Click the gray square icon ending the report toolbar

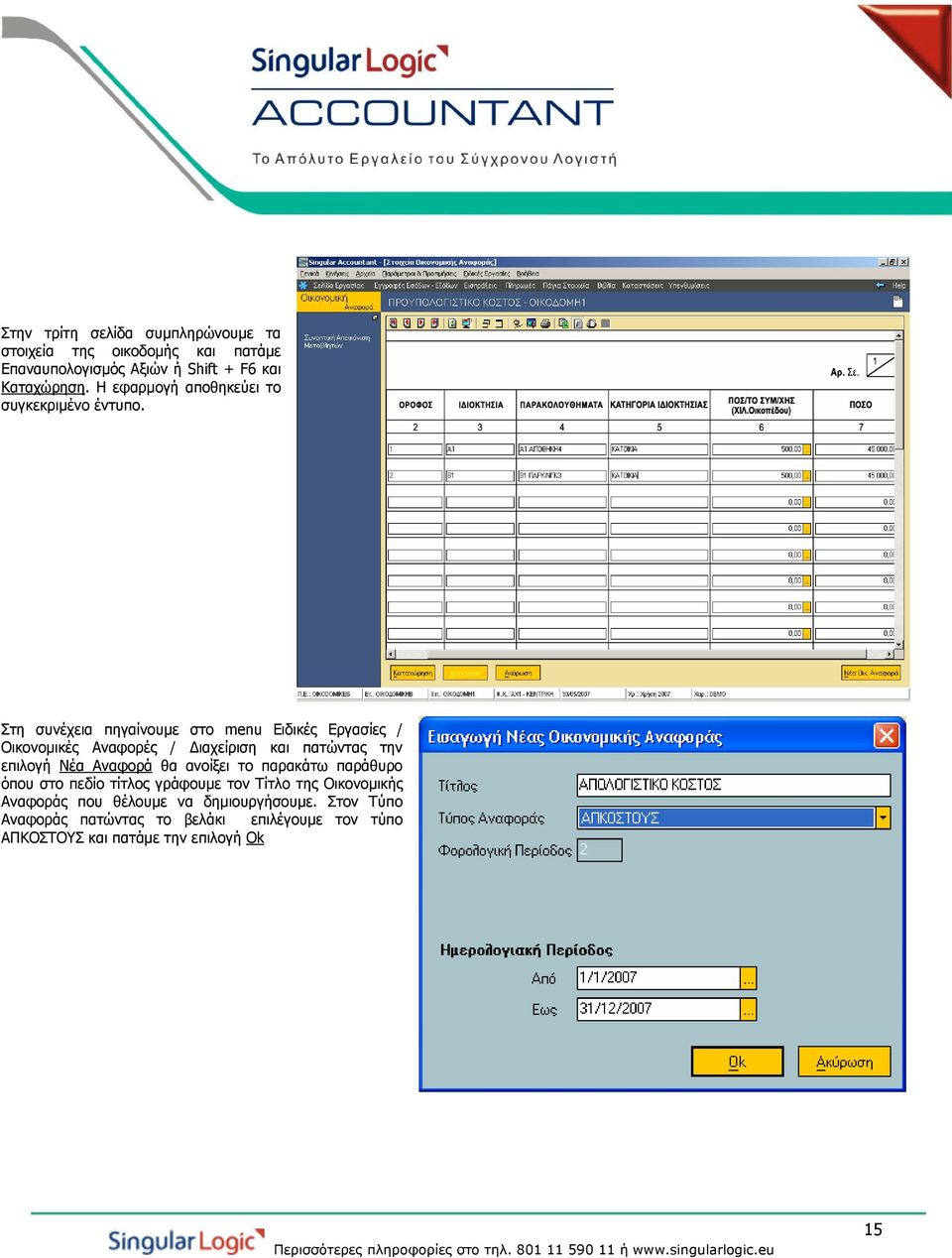pos(606,323)
